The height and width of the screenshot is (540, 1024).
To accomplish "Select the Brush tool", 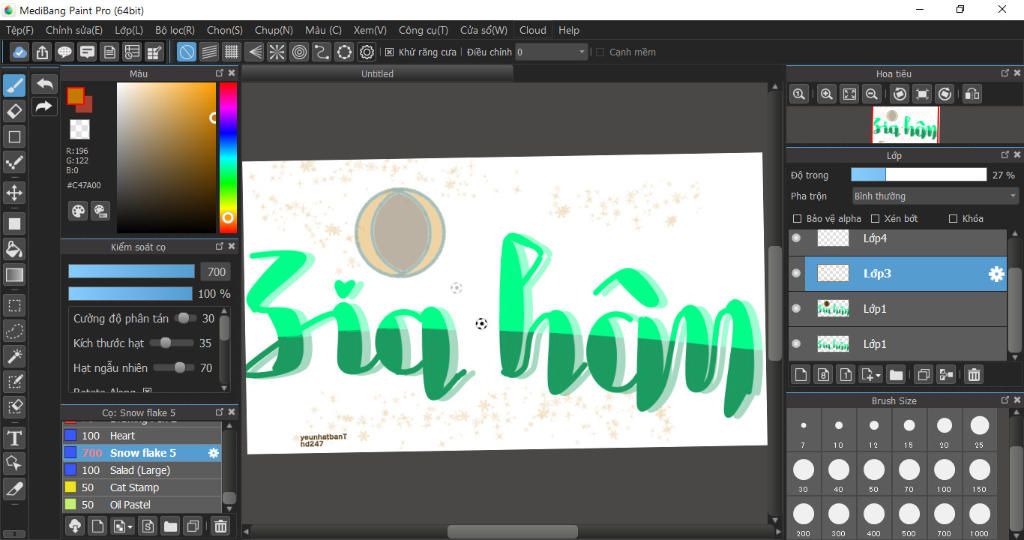I will pos(14,86).
